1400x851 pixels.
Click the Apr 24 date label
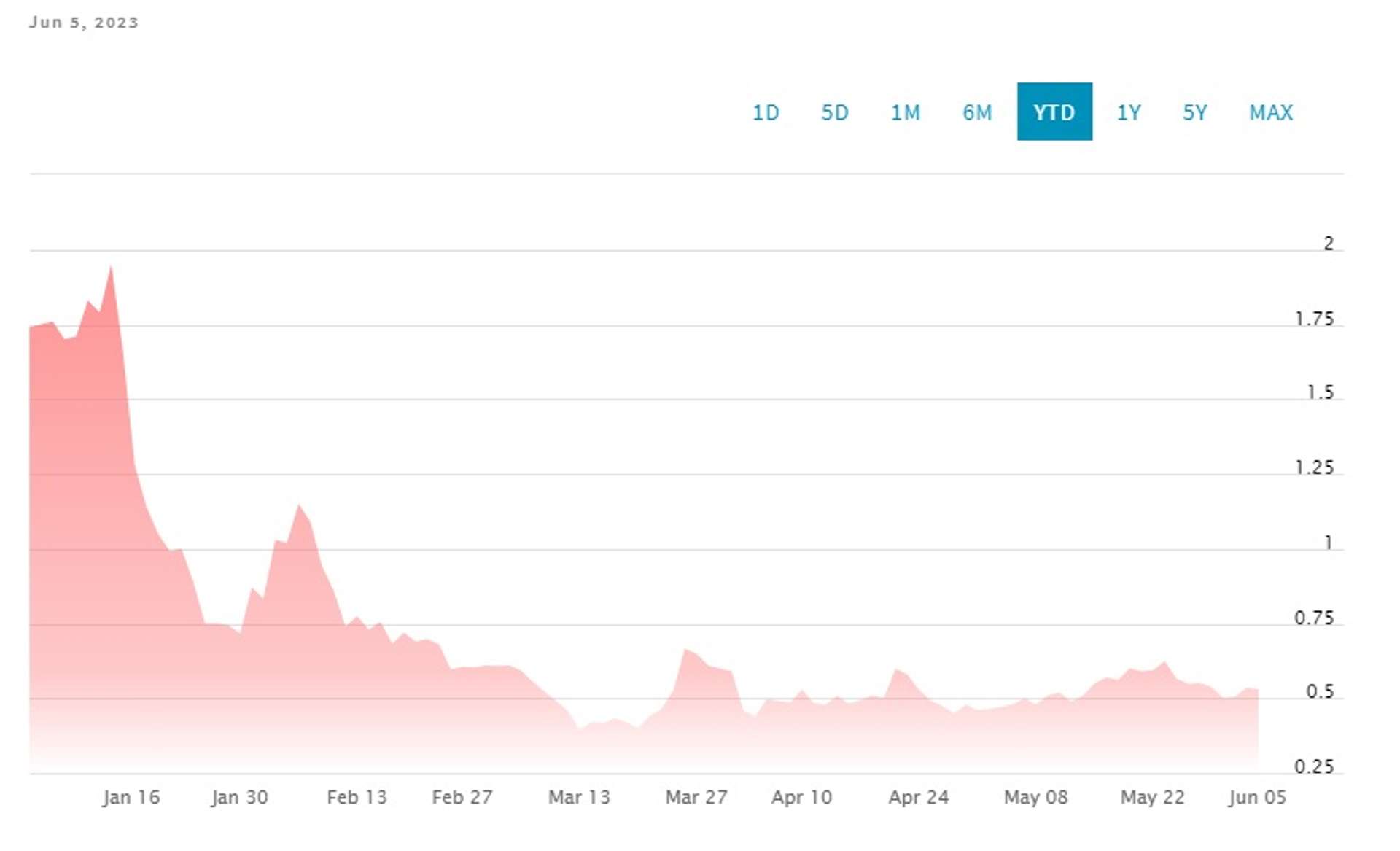pos(919,797)
